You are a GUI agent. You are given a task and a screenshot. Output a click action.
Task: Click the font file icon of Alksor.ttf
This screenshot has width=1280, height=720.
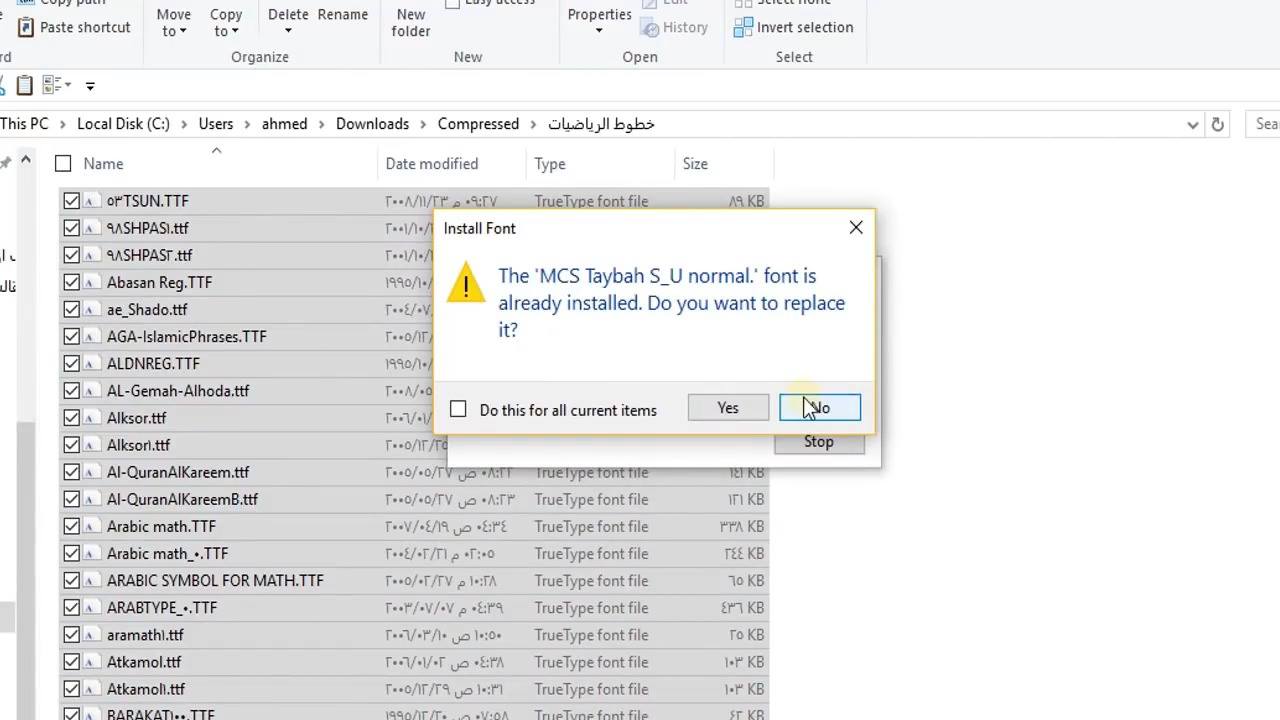point(90,418)
